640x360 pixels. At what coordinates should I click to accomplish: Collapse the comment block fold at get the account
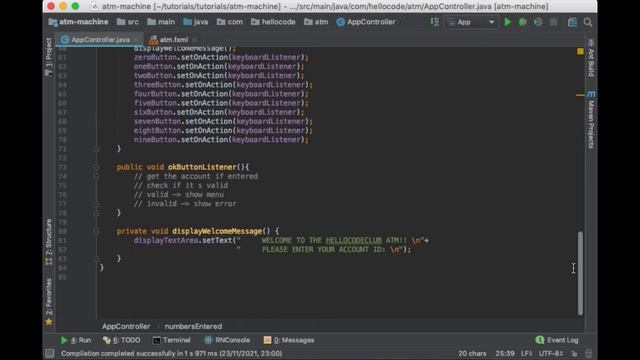pos(96,176)
